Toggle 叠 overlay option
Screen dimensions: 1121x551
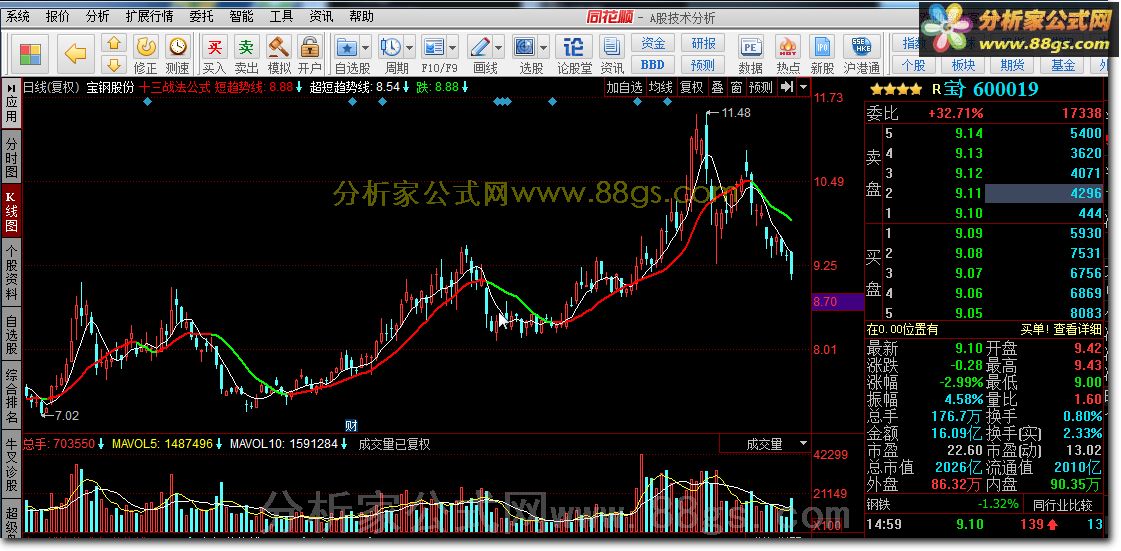coord(717,87)
